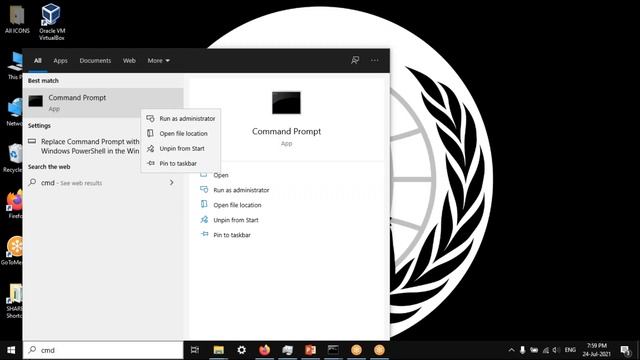Open the volume tray icon
The width and height of the screenshot is (640, 360).
point(556,350)
